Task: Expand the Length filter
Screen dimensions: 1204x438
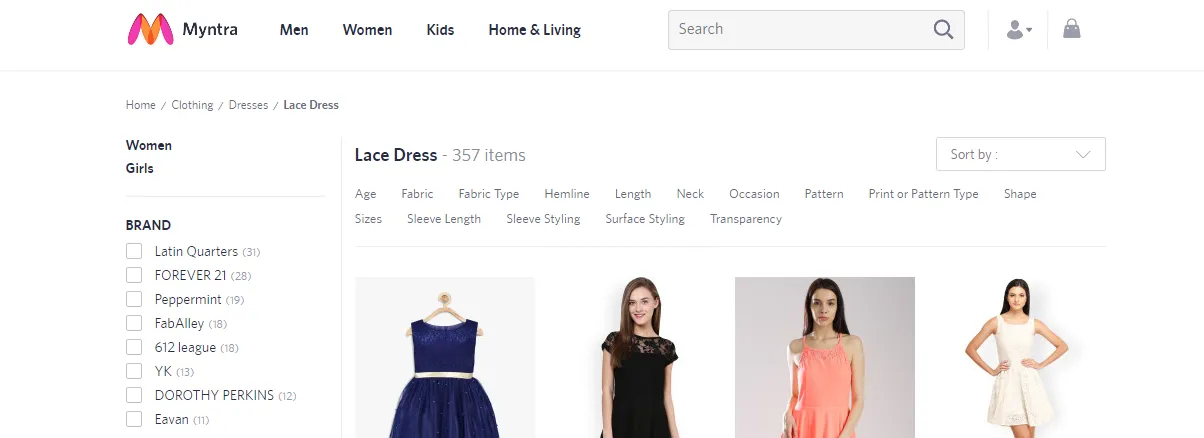Action: [633, 194]
